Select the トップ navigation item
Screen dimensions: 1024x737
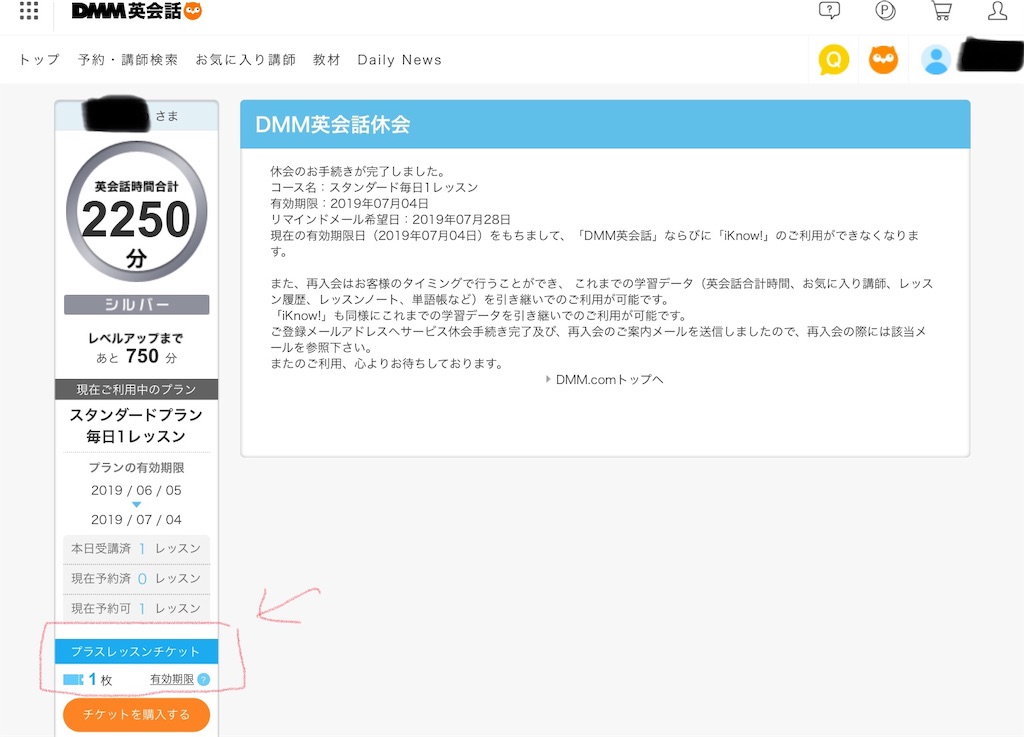[x=37, y=60]
